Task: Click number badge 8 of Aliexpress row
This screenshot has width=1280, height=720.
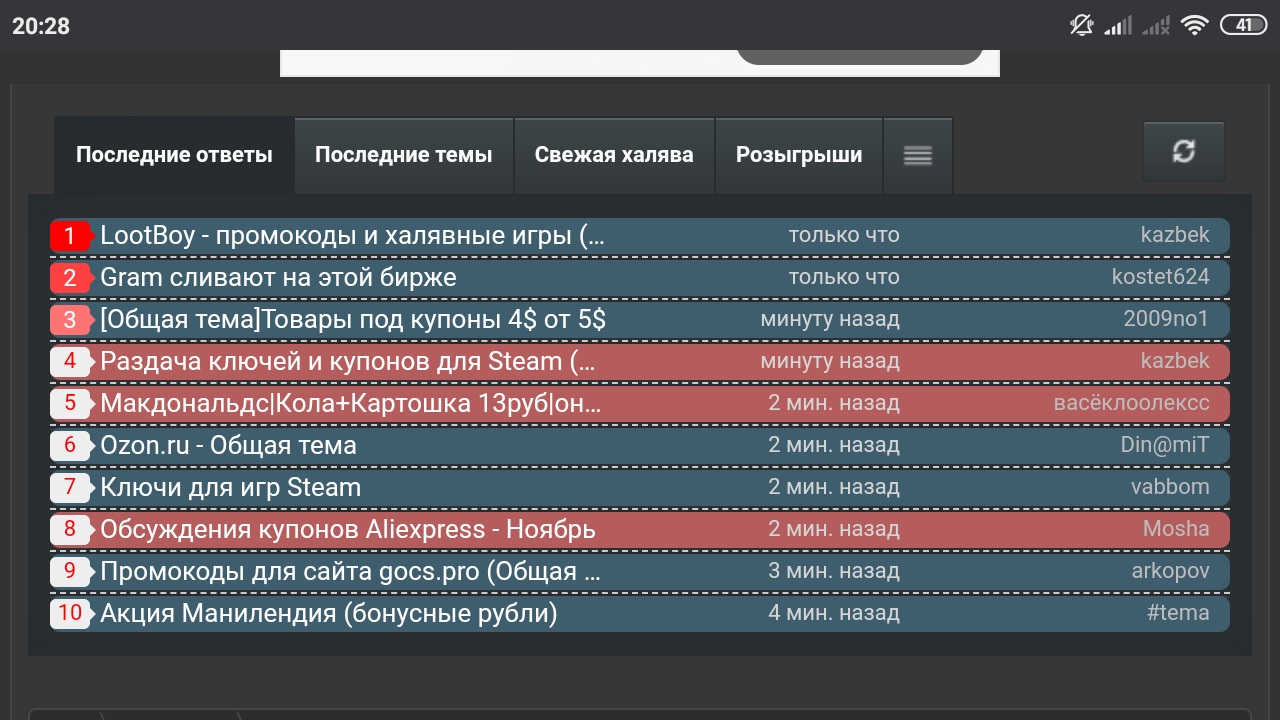Action: click(70, 530)
